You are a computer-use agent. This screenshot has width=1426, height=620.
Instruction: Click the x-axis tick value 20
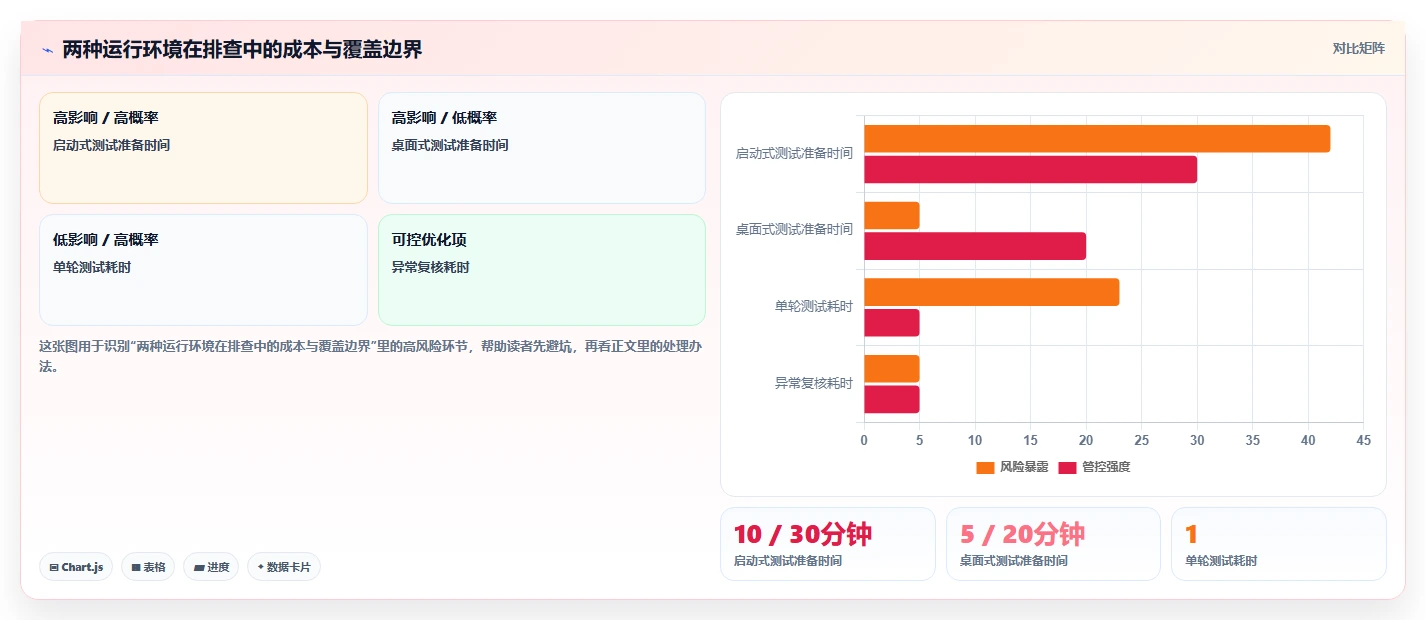tap(1086, 440)
